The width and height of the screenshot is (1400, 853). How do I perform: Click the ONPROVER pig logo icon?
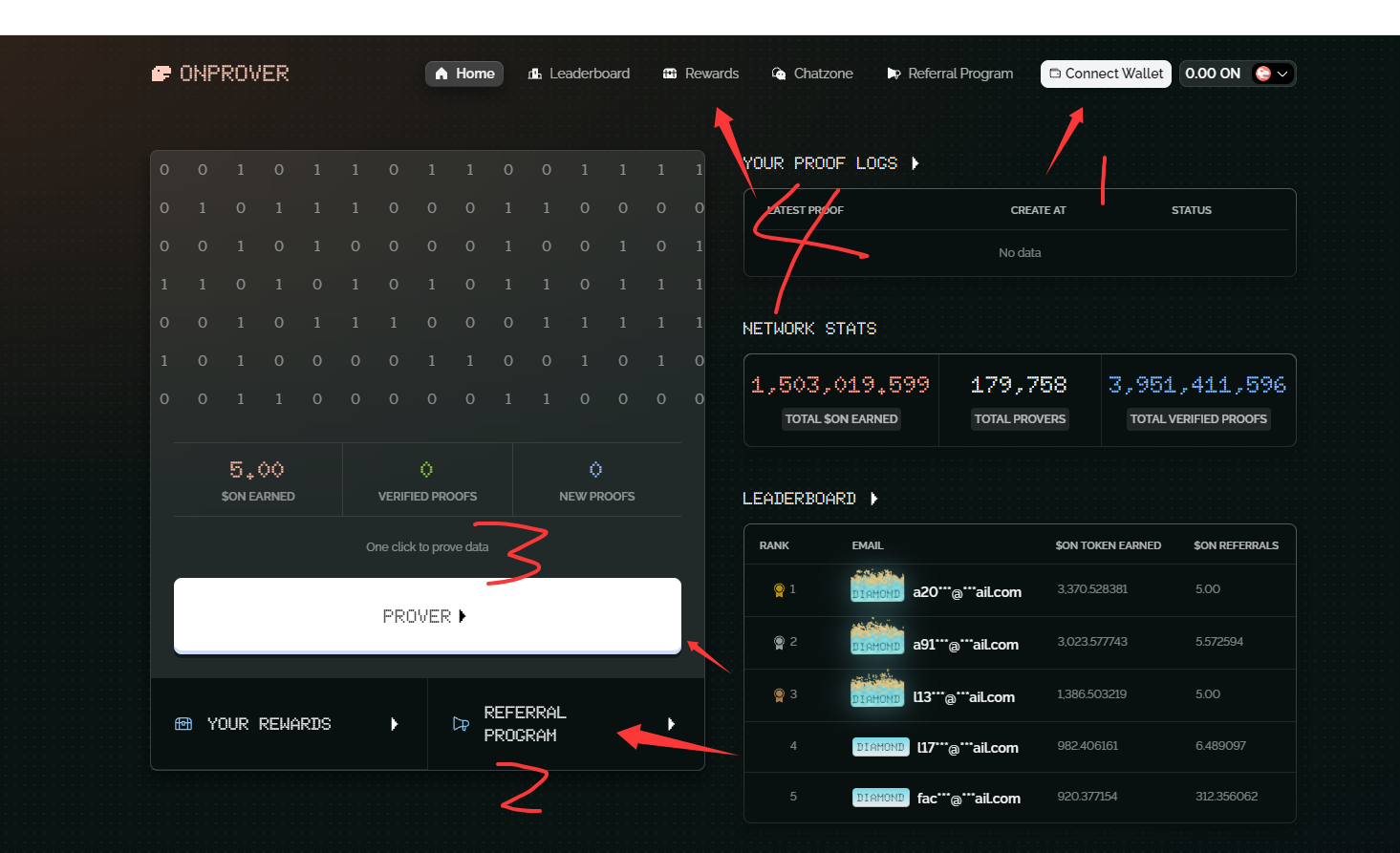161,73
